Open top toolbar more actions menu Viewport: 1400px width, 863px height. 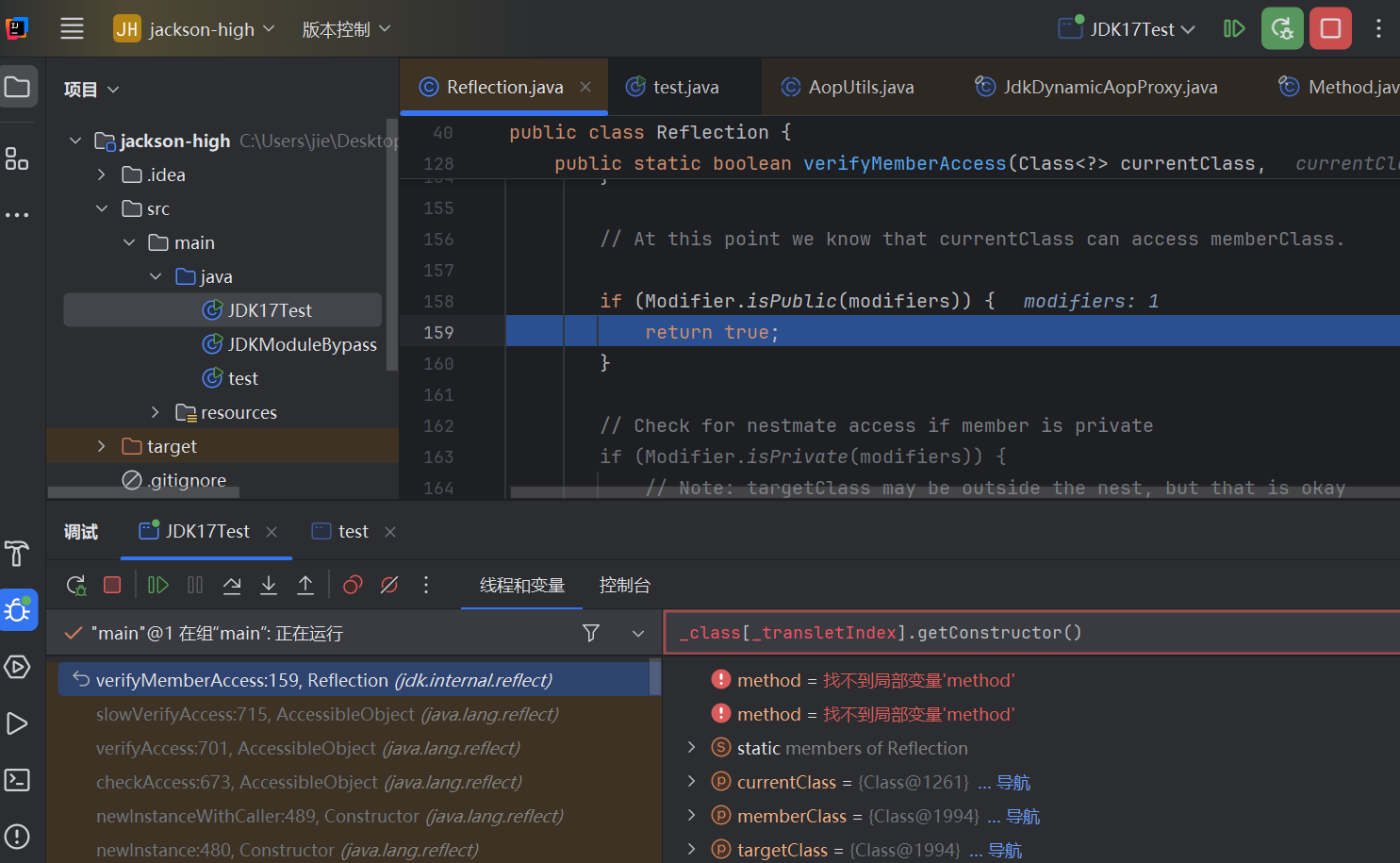pyautogui.click(x=1378, y=29)
